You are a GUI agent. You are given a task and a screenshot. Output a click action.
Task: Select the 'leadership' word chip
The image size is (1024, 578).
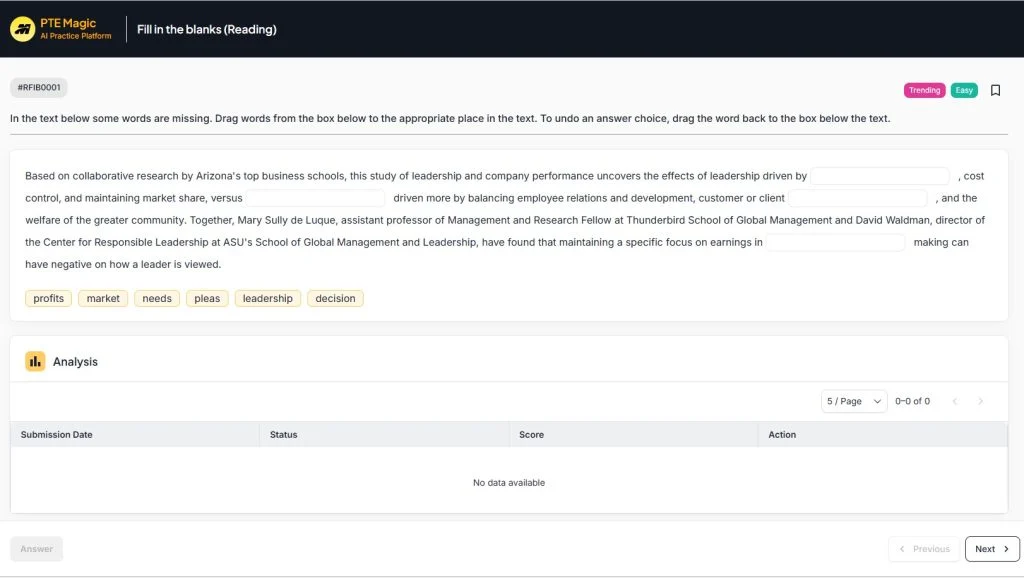[x=267, y=298]
